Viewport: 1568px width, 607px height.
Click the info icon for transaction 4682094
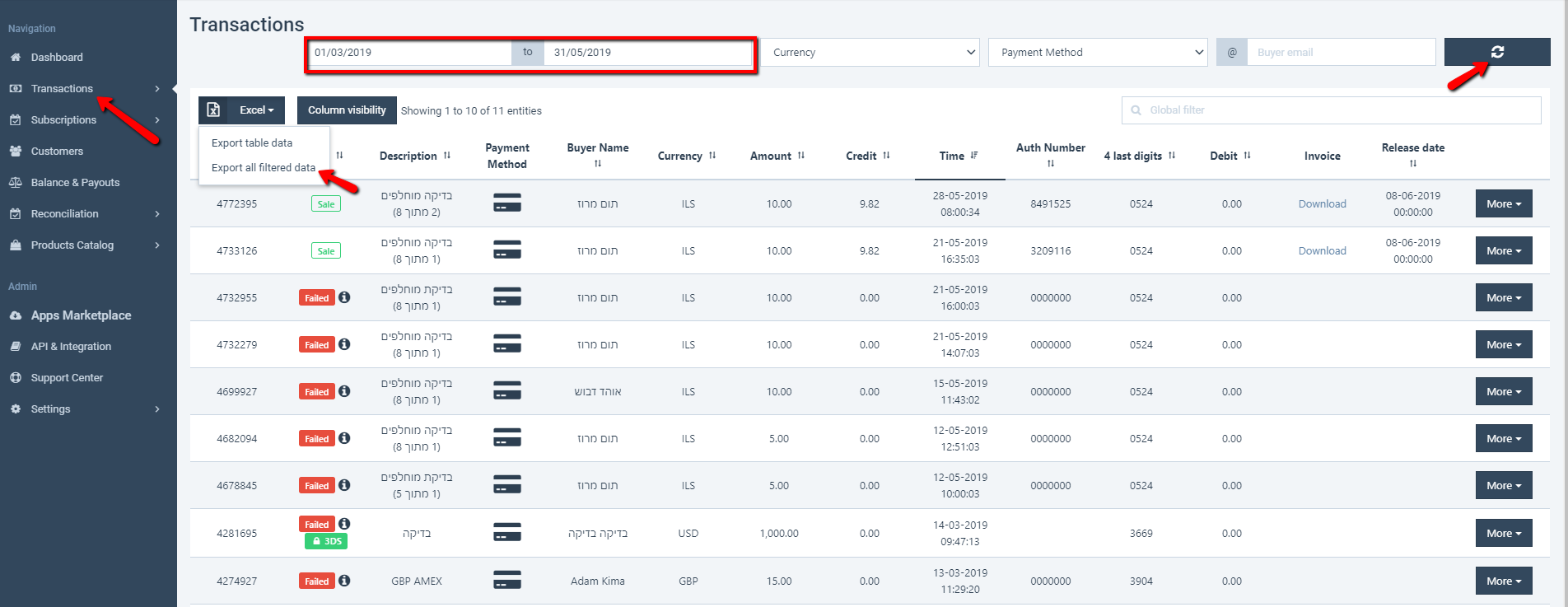344,438
